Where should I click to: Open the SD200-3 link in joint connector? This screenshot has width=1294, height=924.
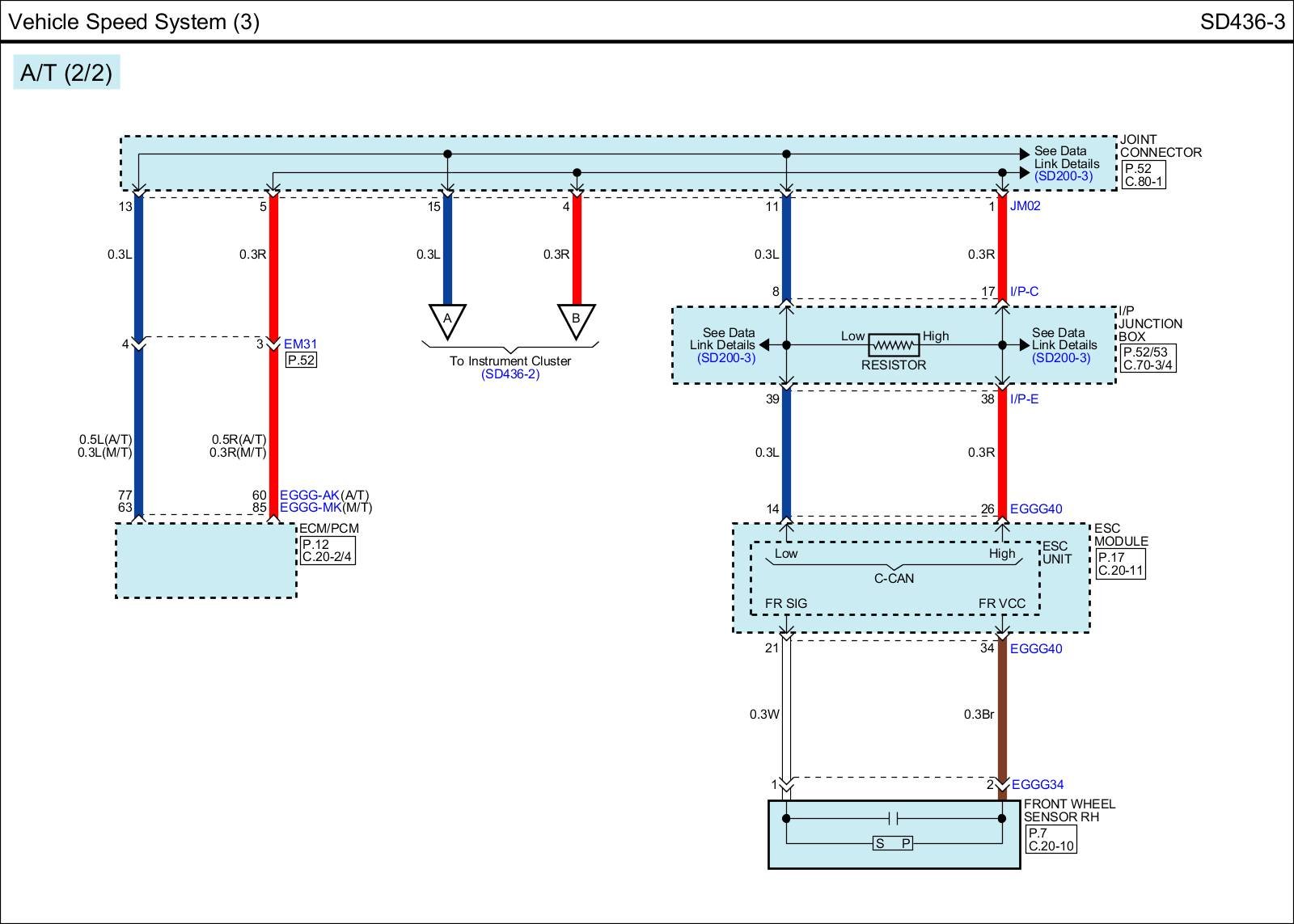1063,176
